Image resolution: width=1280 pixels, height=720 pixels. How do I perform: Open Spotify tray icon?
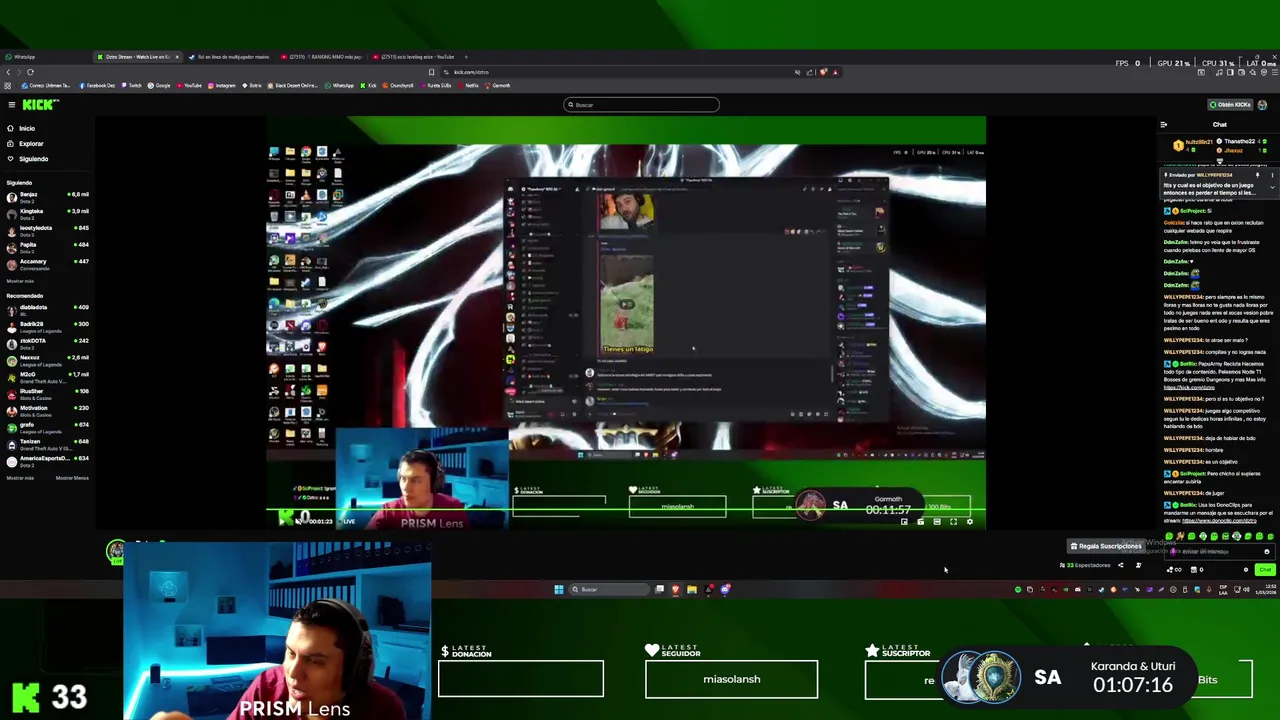click(x=1018, y=589)
